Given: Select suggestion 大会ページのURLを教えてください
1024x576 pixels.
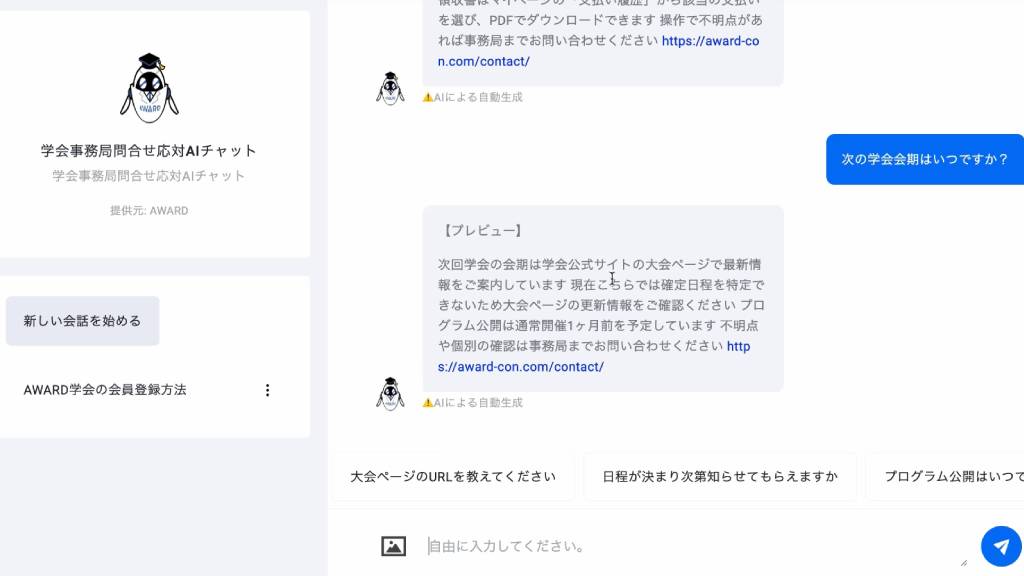Looking at the screenshot, I should [x=453, y=477].
